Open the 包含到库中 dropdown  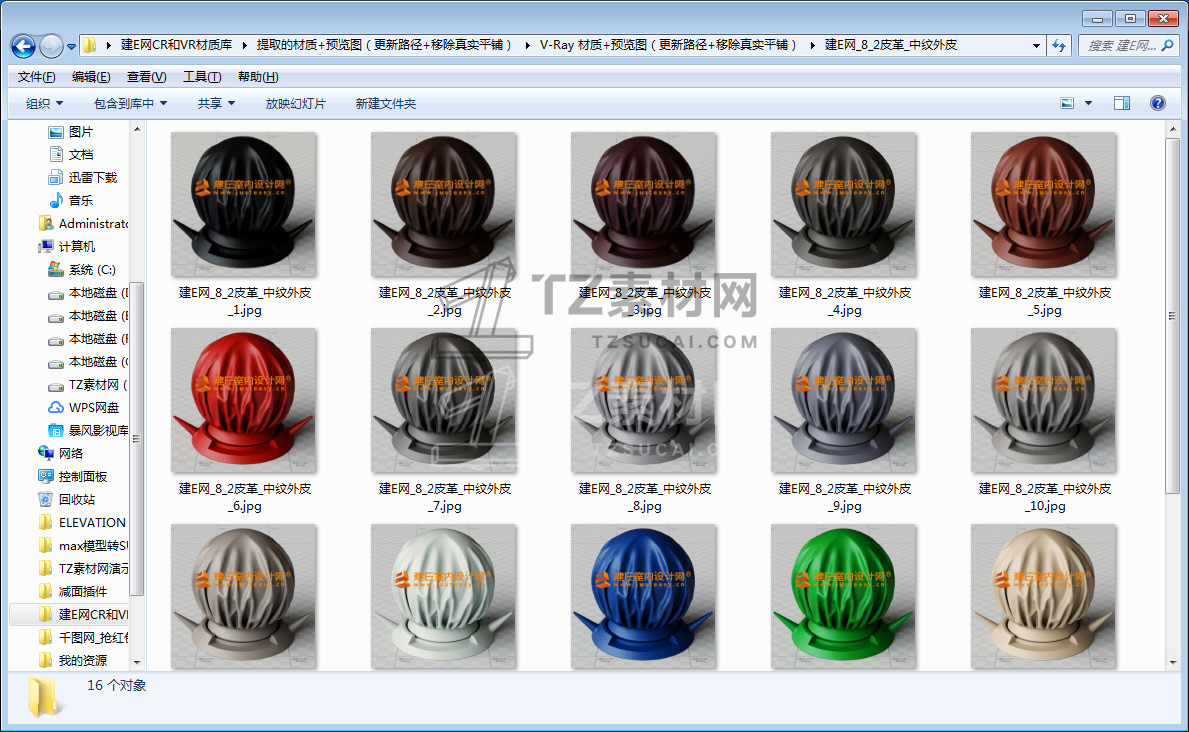click(130, 104)
